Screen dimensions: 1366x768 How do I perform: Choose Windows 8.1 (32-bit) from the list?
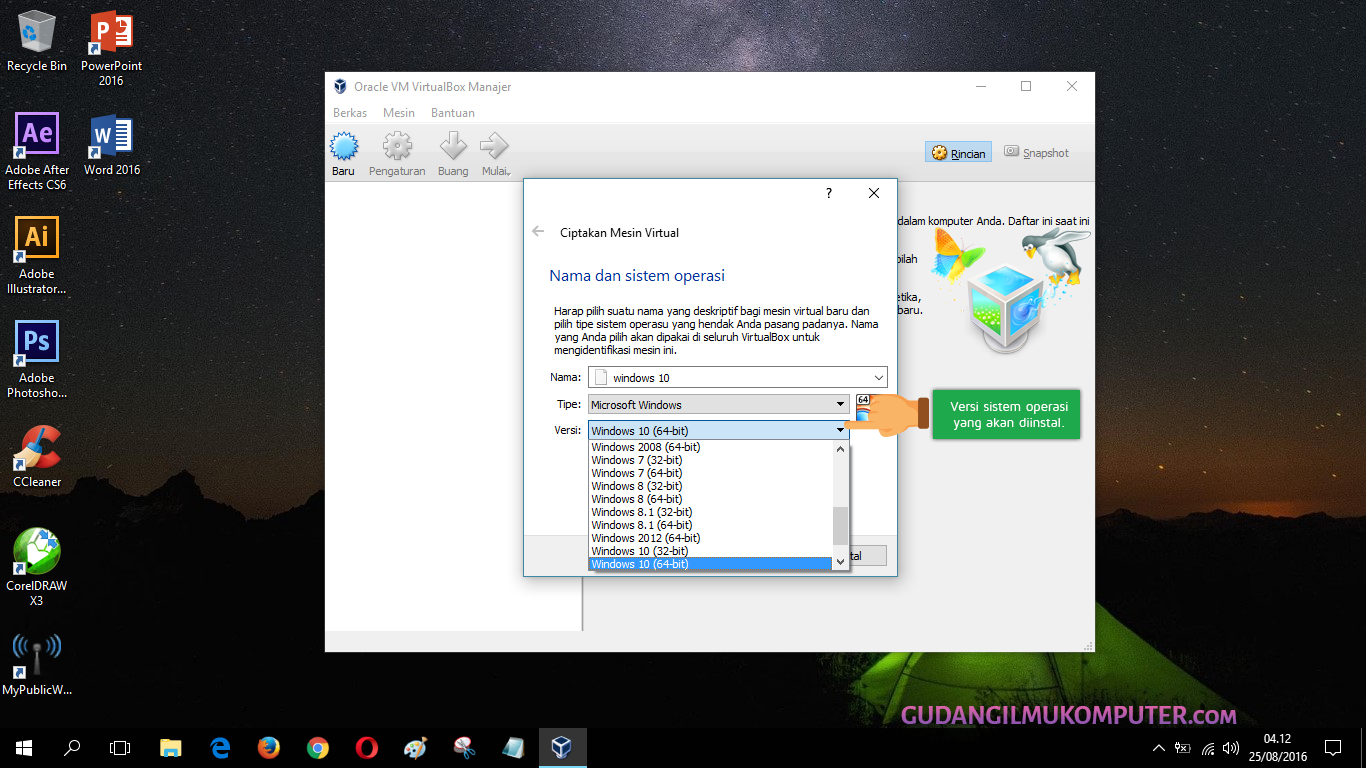(x=711, y=512)
